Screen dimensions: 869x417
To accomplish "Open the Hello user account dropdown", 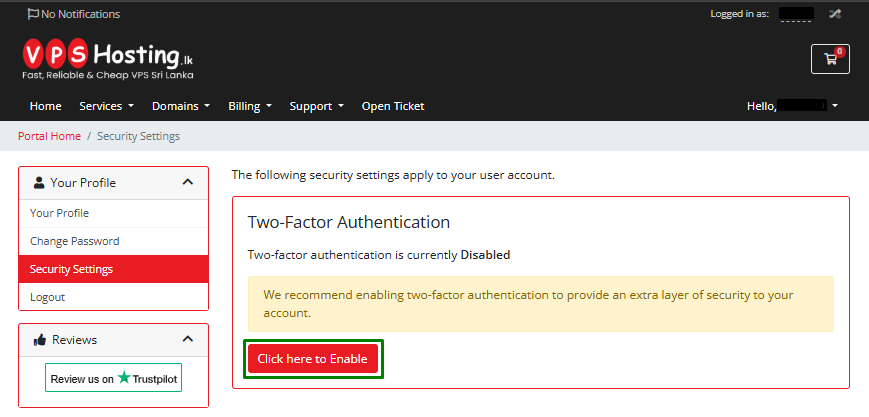I will click(792, 106).
